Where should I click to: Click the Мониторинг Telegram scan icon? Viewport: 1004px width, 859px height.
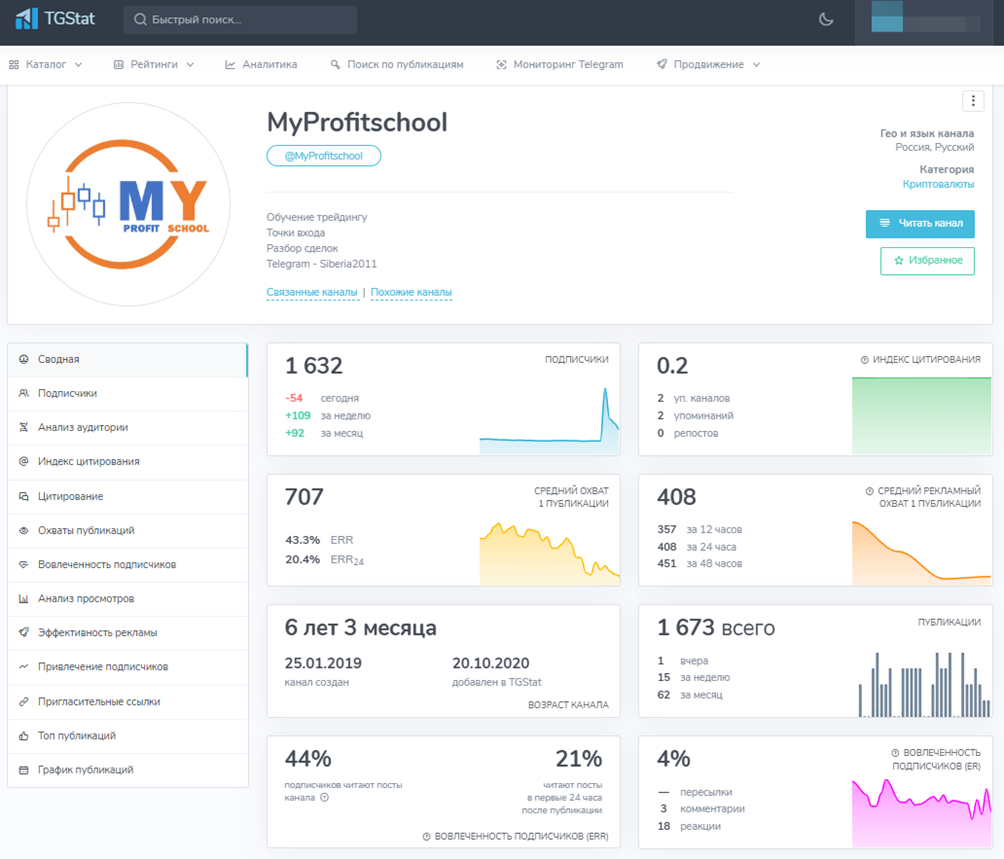pyautogui.click(x=501, y=65)
